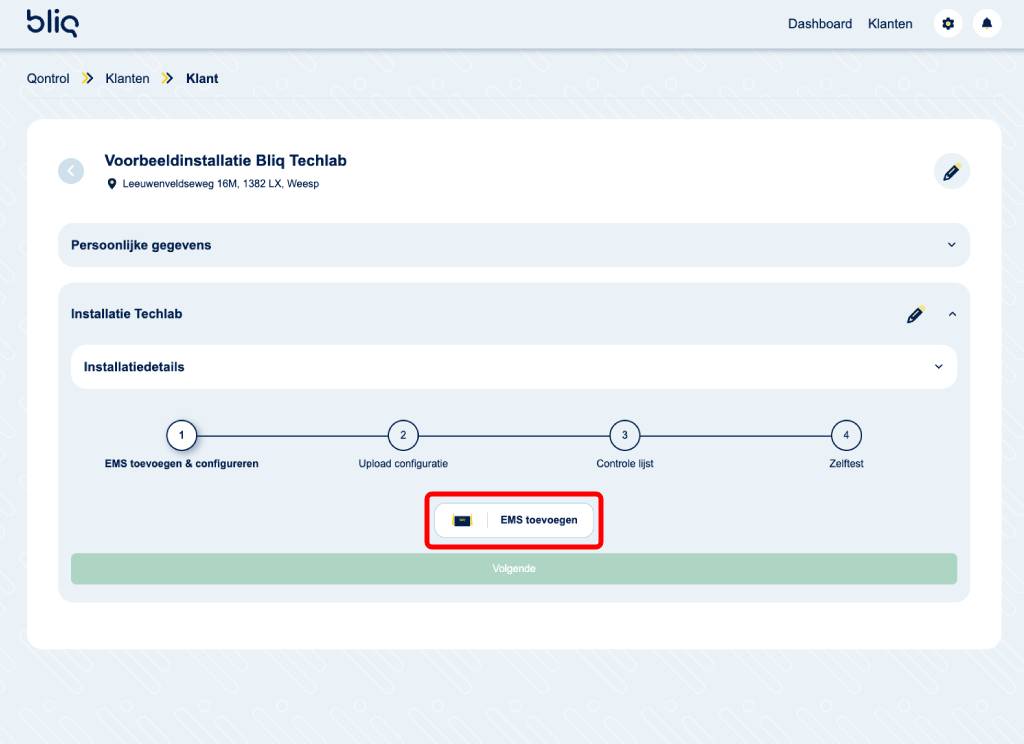Edit Installatie Techlab with pencil icon
This screenshot has width=1024, height=744.
(915, 314)
